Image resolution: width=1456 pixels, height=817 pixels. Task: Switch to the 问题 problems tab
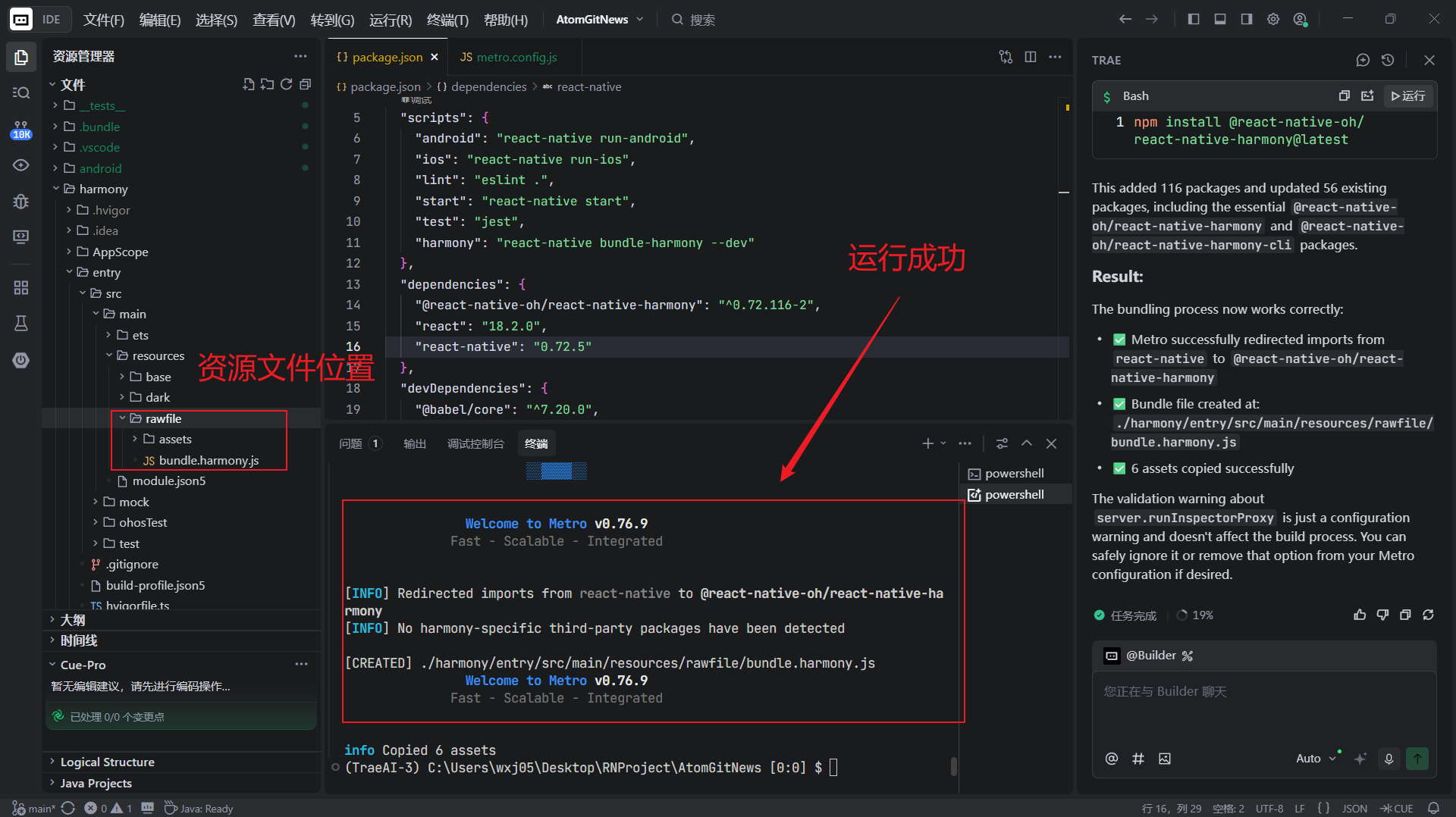coord(359,443)
